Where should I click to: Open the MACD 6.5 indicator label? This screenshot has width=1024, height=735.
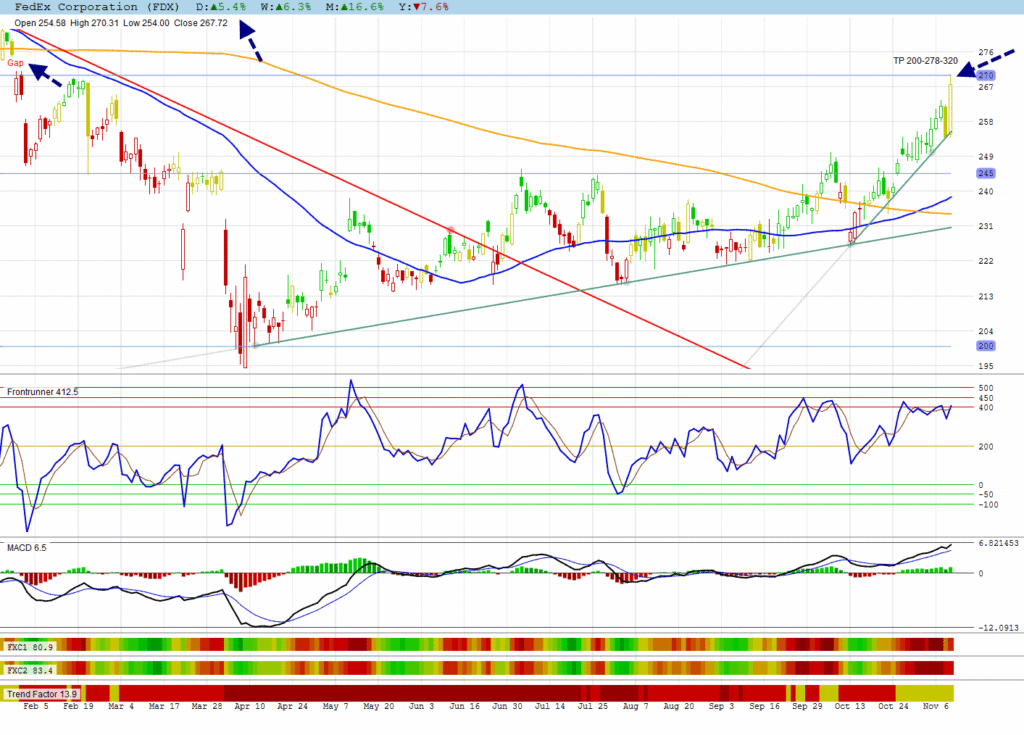point(27,548)
